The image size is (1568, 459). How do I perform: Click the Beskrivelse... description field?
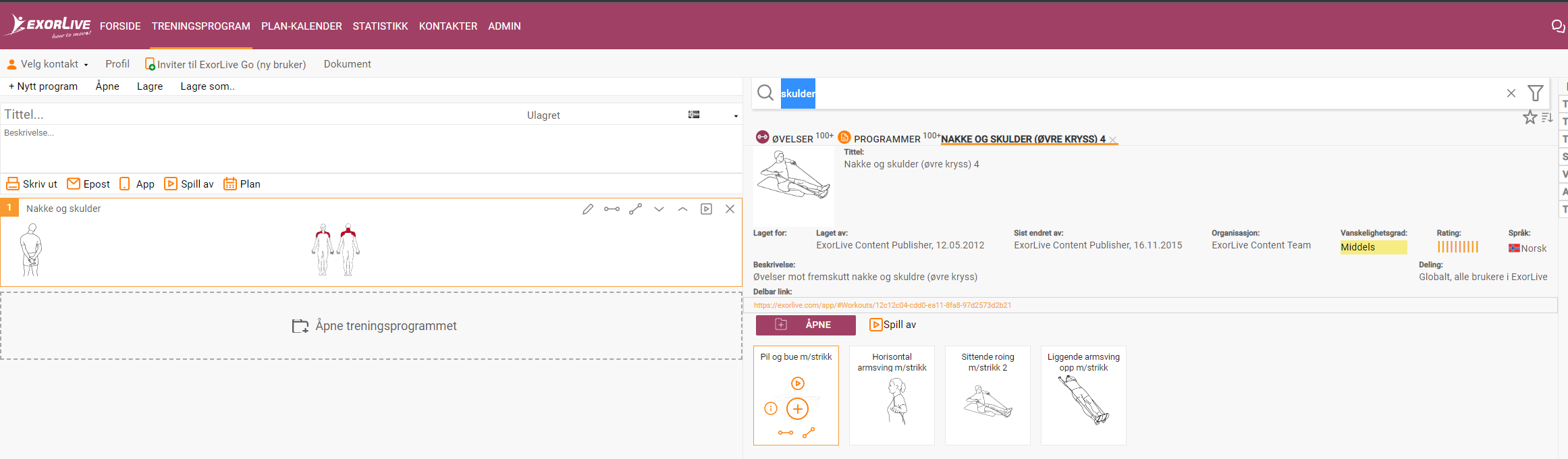pyautogui.click(x=371, y=148)
